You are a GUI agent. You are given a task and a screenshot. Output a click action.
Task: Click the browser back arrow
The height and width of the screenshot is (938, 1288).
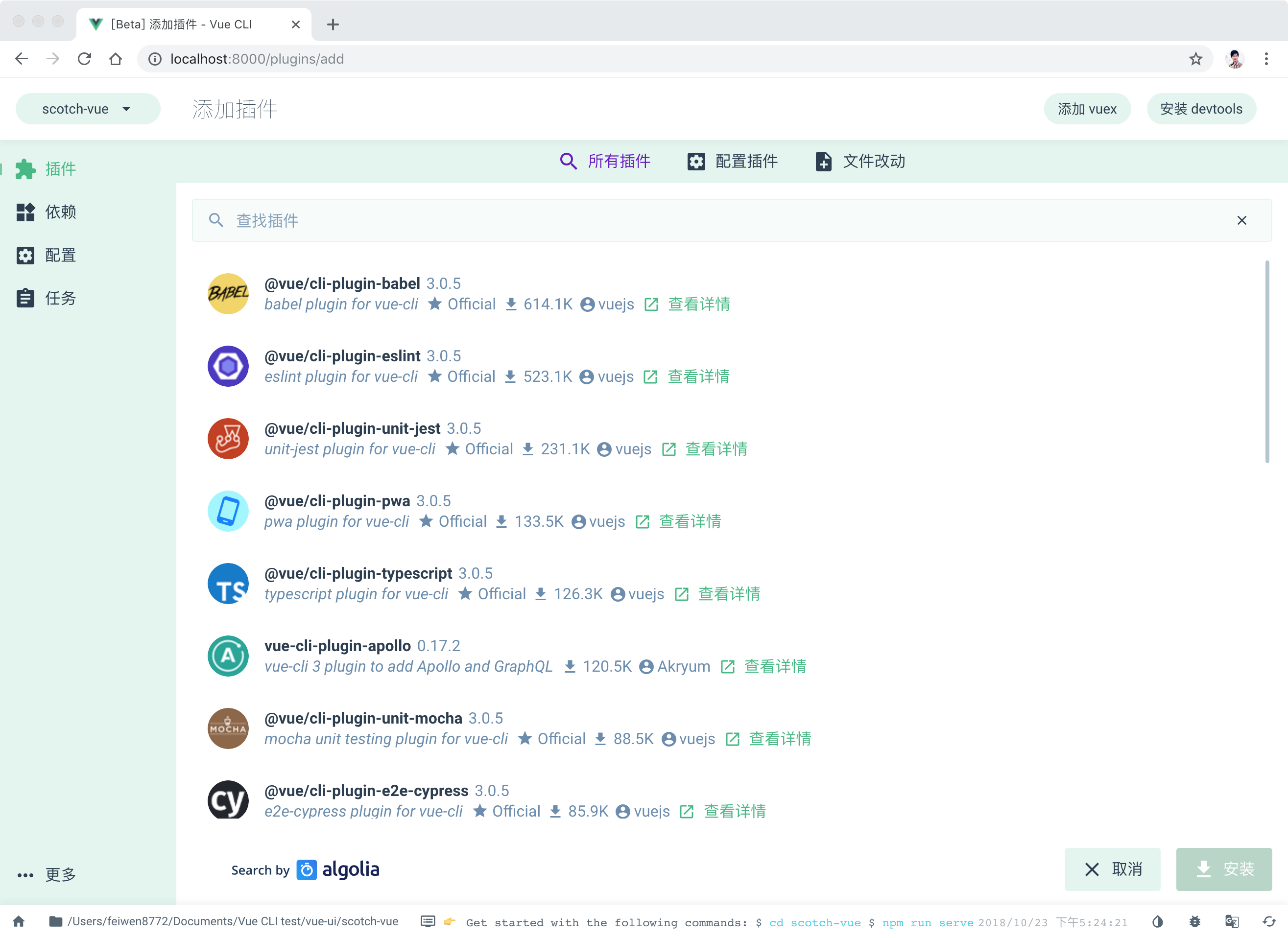click(x=22, y=58)
